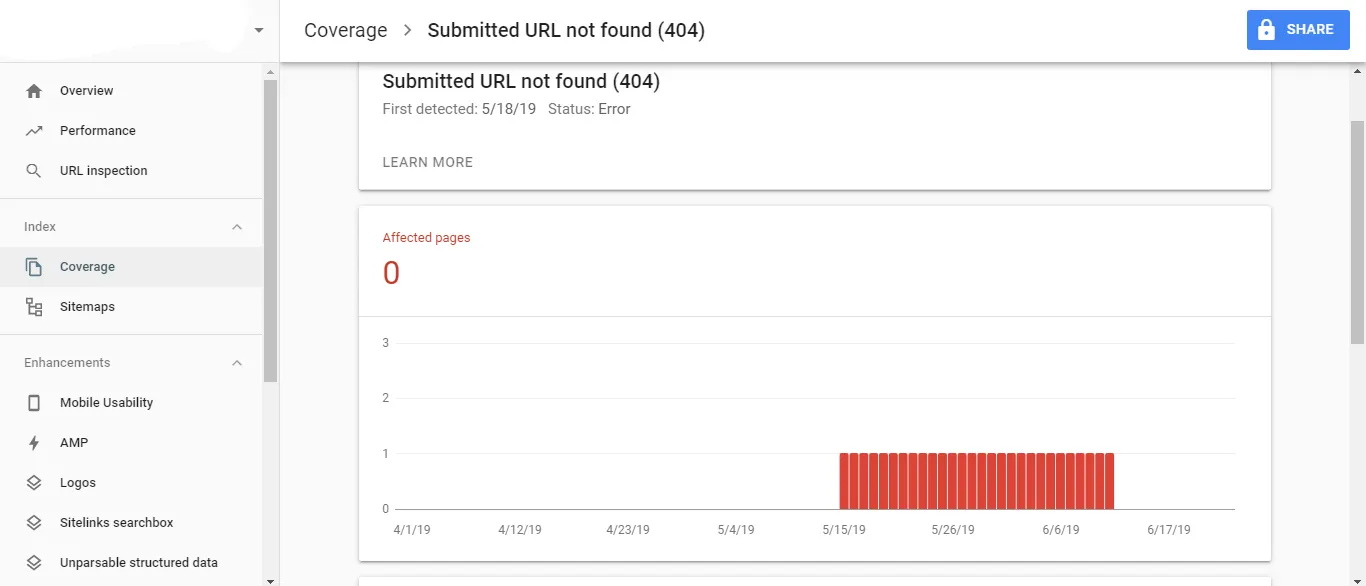Click the Performance trend icon
Screen dimensions: 1366x586
point(33,130)
